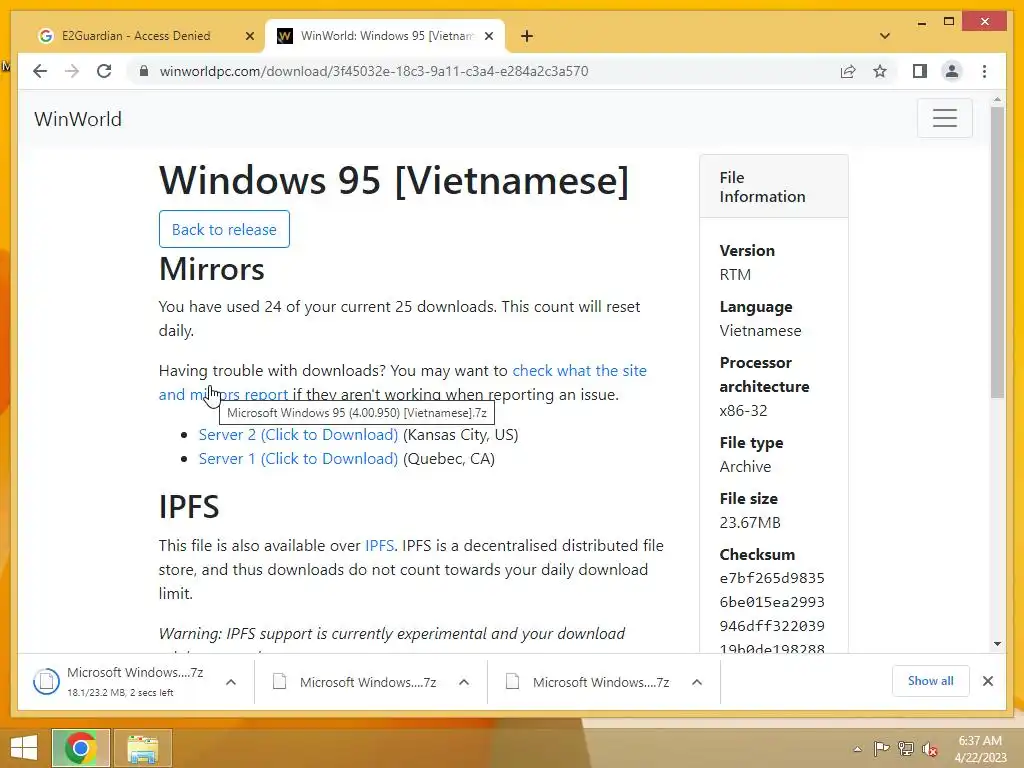The image size is (1024, 768).
Task: Click the address bar URL
Action: (374, 71)
